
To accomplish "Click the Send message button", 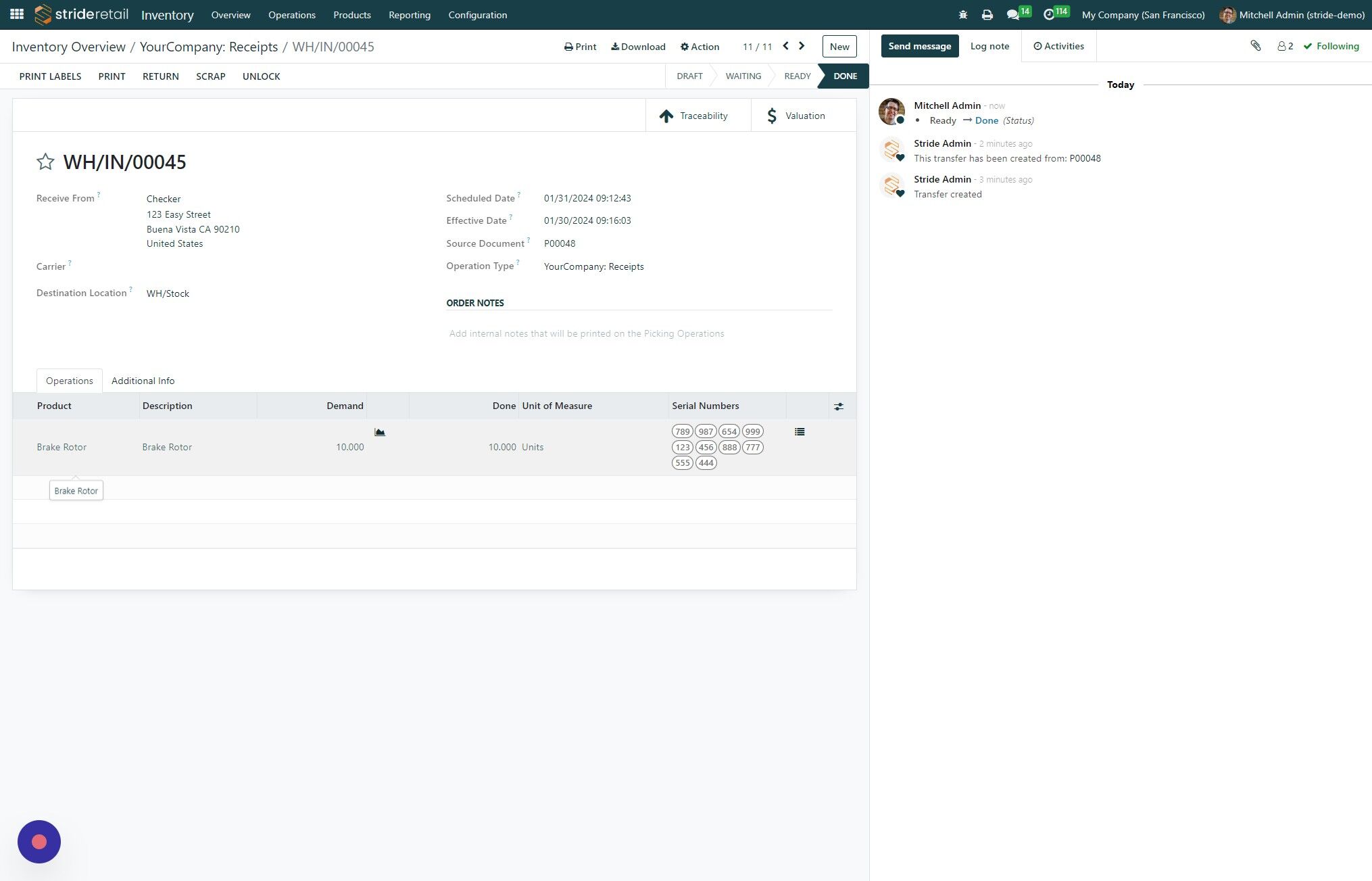I will click(x=919, y=46).
